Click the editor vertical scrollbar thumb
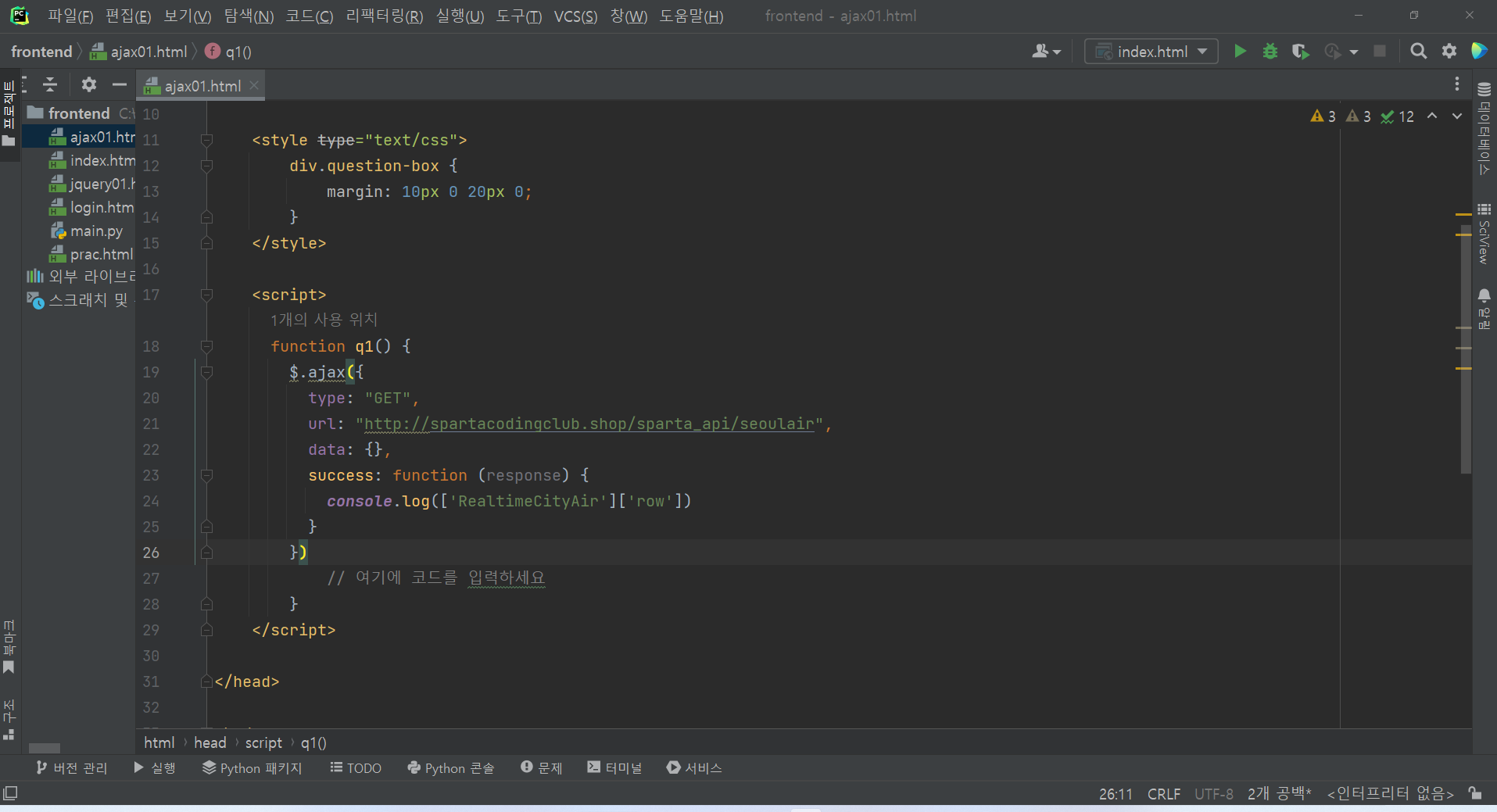 coord(1466,348)
